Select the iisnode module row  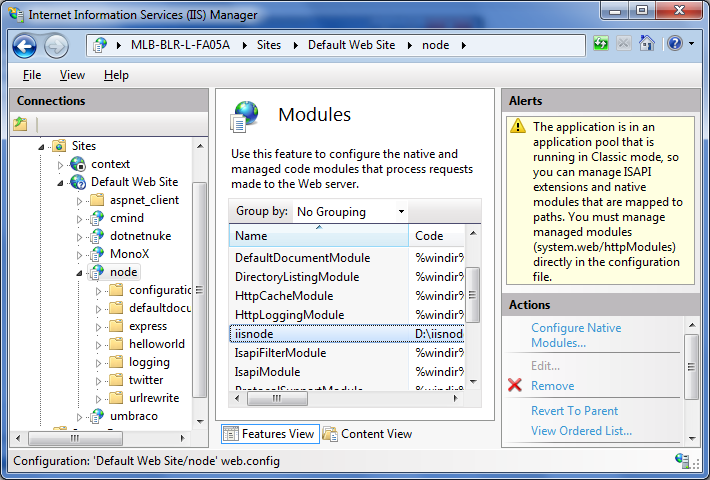coord(346,334)
